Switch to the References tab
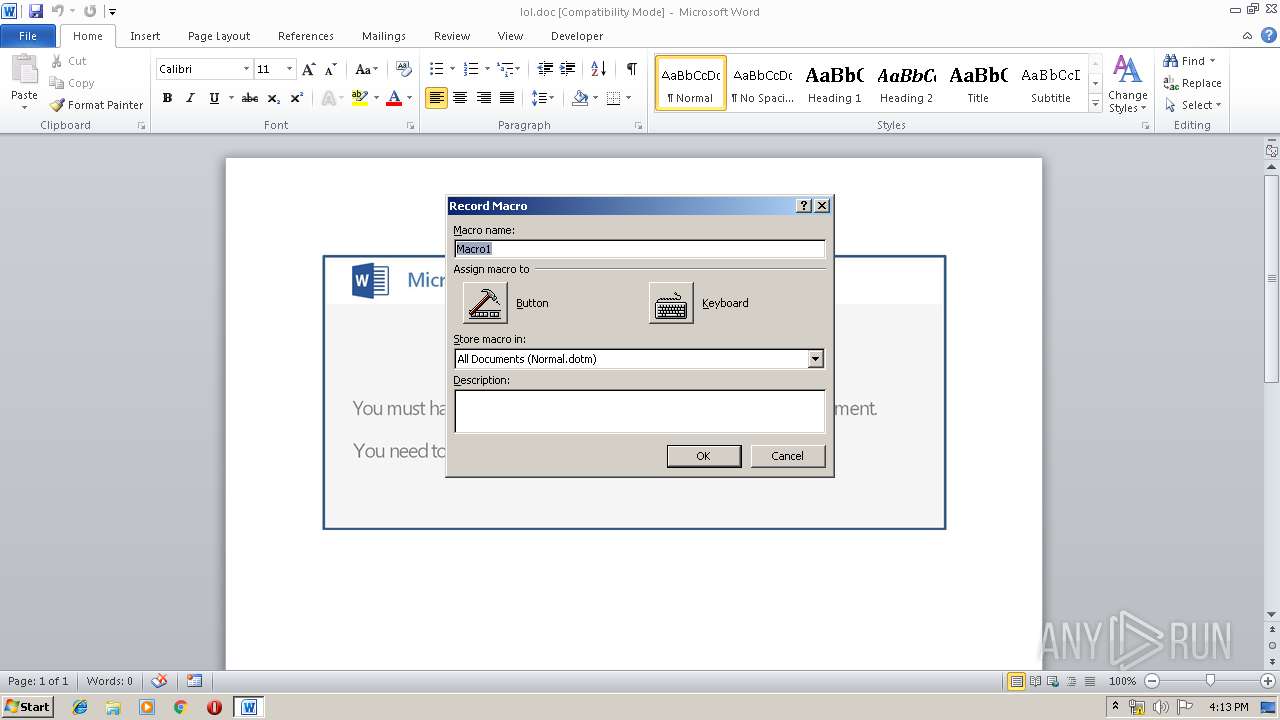The height and width of the screenshot is (720, 1280). pyautogui.click(x=306, y=36)
